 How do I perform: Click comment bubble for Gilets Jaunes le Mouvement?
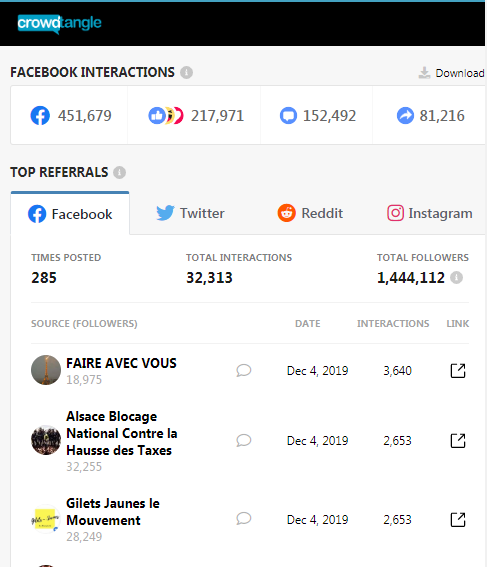click(244, 519)
